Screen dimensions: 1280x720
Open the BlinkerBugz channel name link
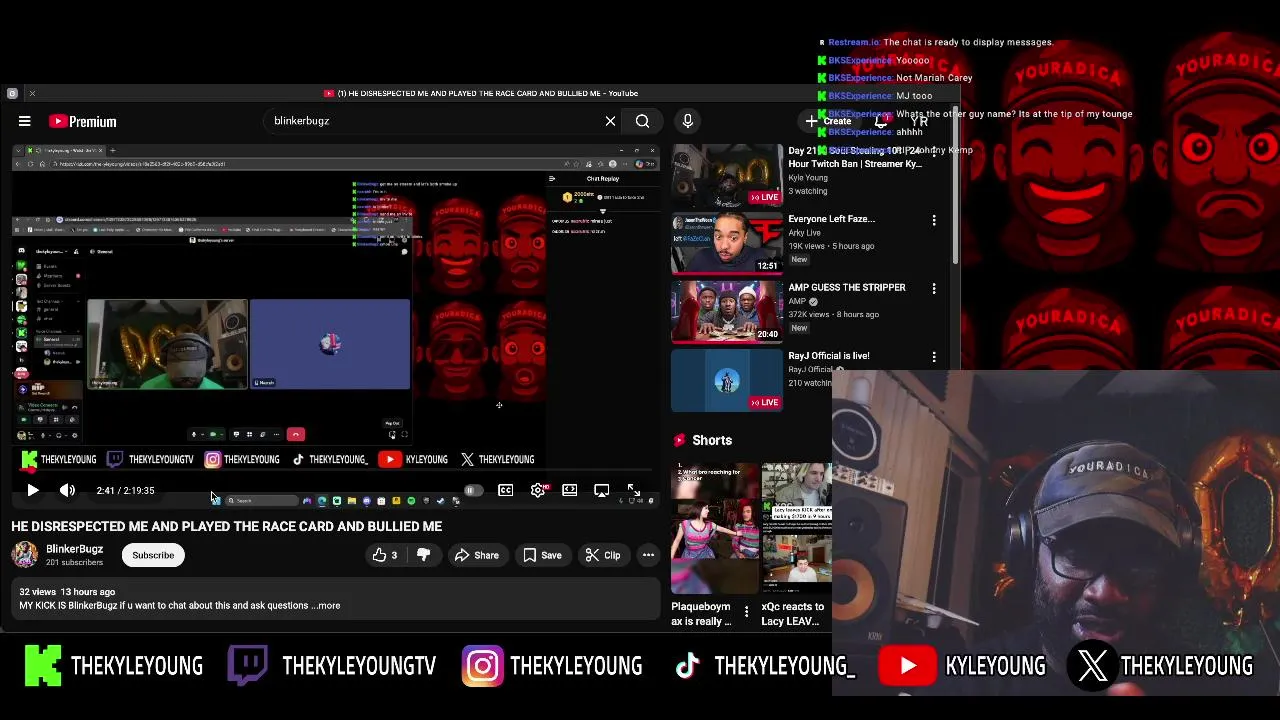74,549
